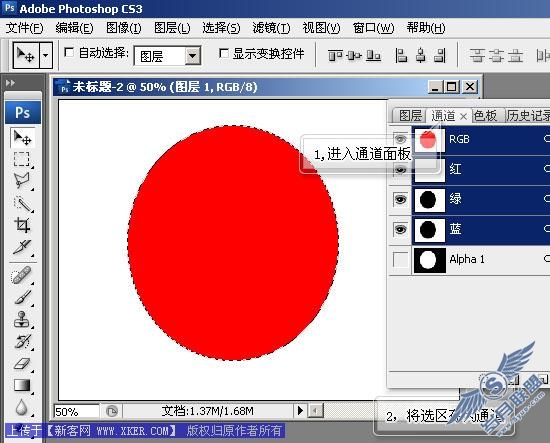Hide the 绿 channel eye icon

(401, 200)
